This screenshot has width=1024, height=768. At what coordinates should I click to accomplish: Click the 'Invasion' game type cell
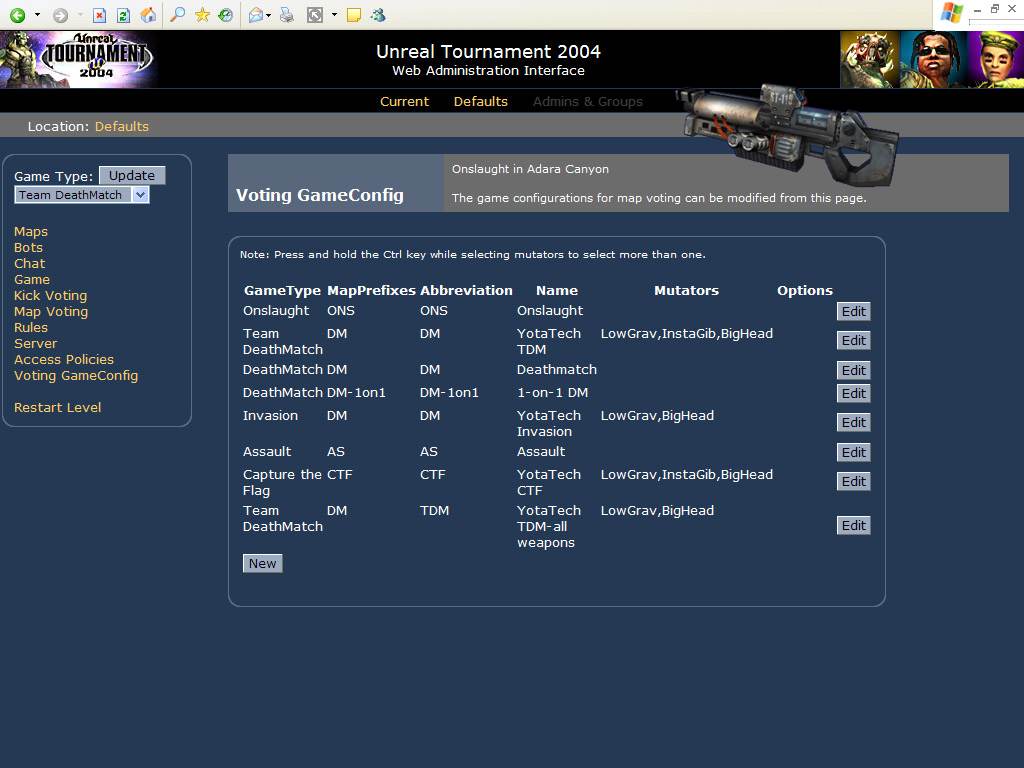coord(270,415)
